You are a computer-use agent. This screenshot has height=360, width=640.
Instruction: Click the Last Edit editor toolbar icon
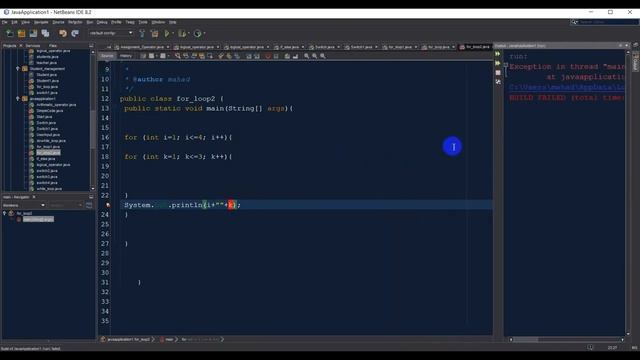(x=143, y=56)
